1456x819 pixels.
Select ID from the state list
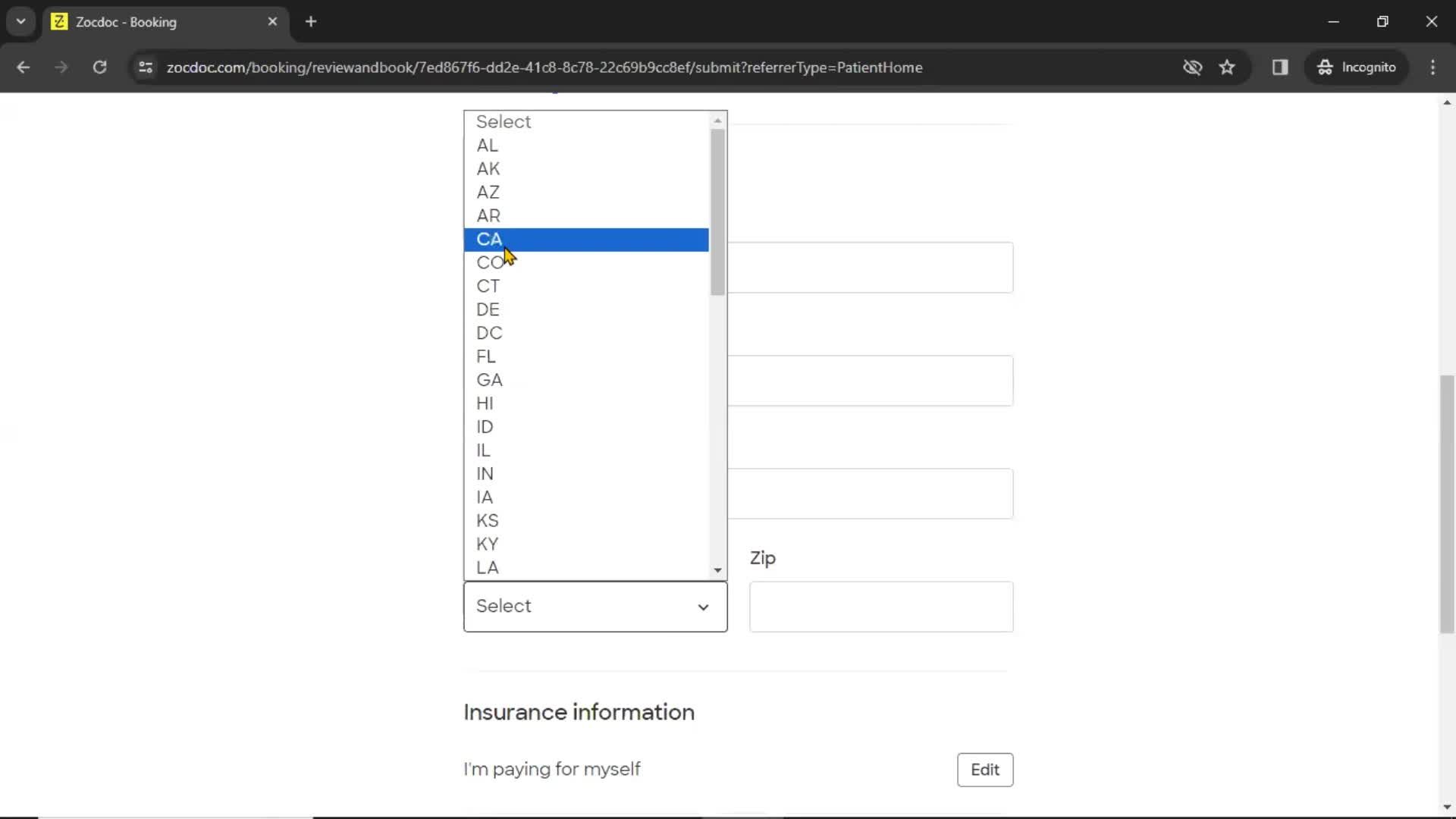[x=586, y=427]
